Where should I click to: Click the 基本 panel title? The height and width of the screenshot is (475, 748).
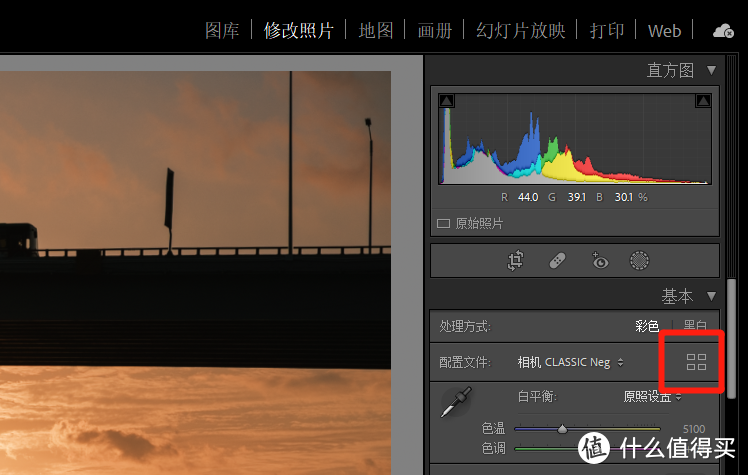(677, 296)
